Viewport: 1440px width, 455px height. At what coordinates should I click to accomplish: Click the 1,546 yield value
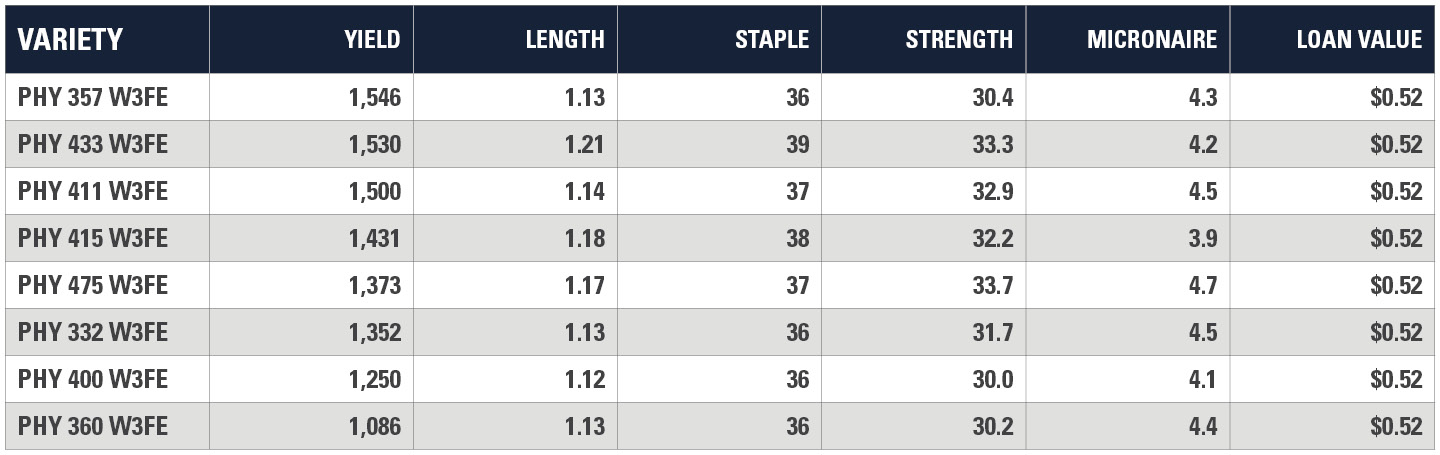pos(374,97)
